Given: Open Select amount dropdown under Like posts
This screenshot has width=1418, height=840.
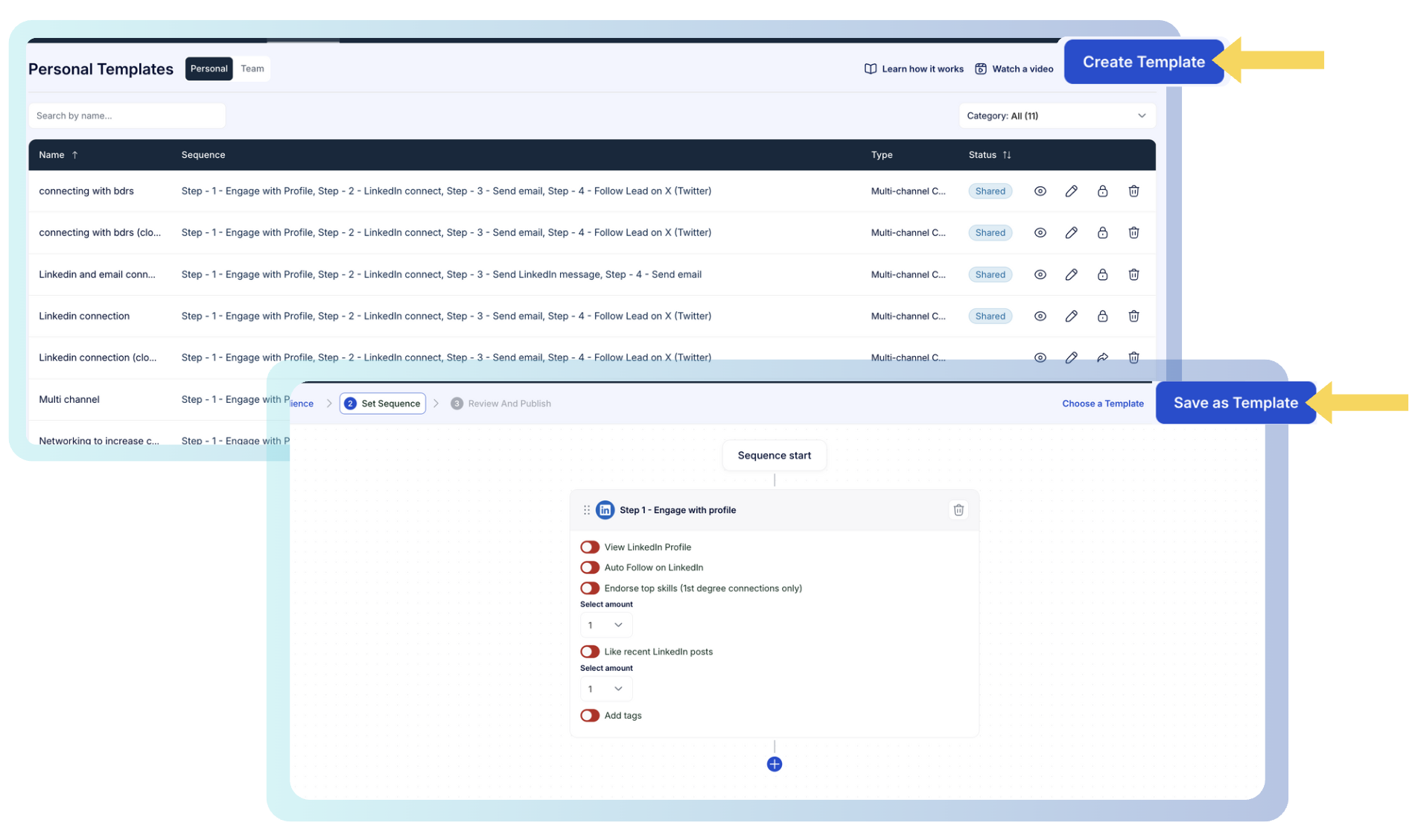Looking at the screenshot, I should (605, 689).
